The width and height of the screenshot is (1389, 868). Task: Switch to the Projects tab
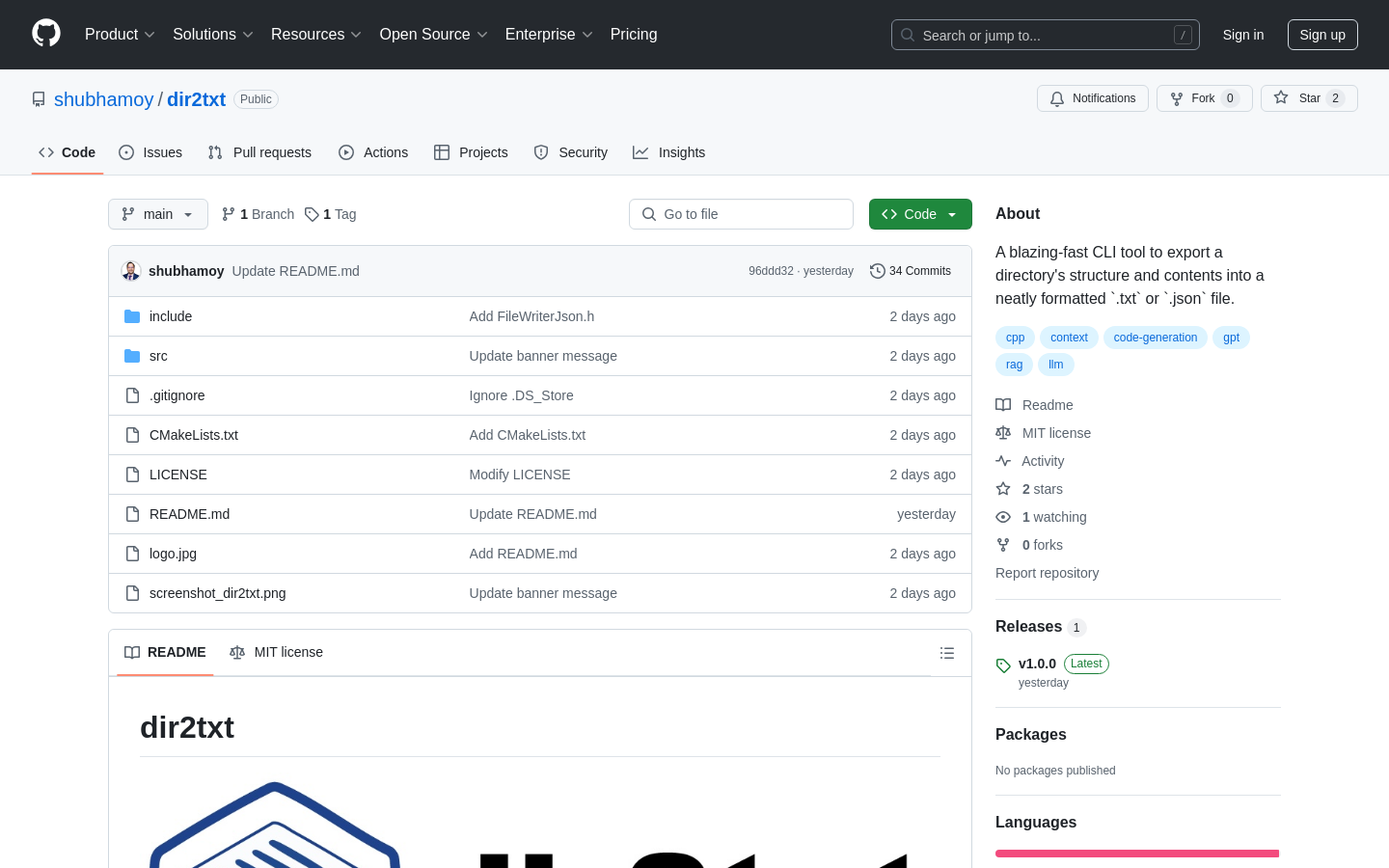(471, 152)
